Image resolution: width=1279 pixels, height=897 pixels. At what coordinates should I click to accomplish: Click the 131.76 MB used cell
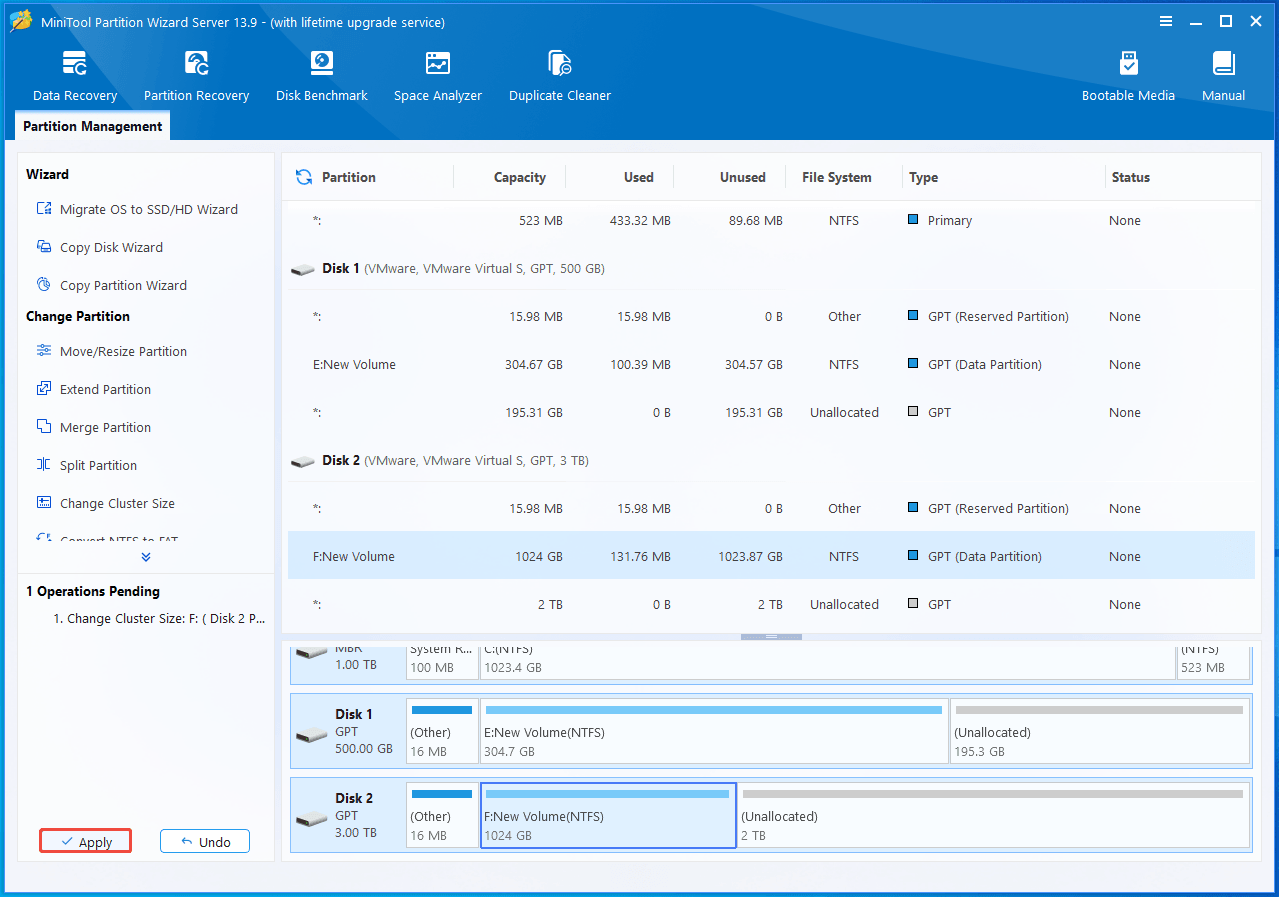tap(640, 556)
